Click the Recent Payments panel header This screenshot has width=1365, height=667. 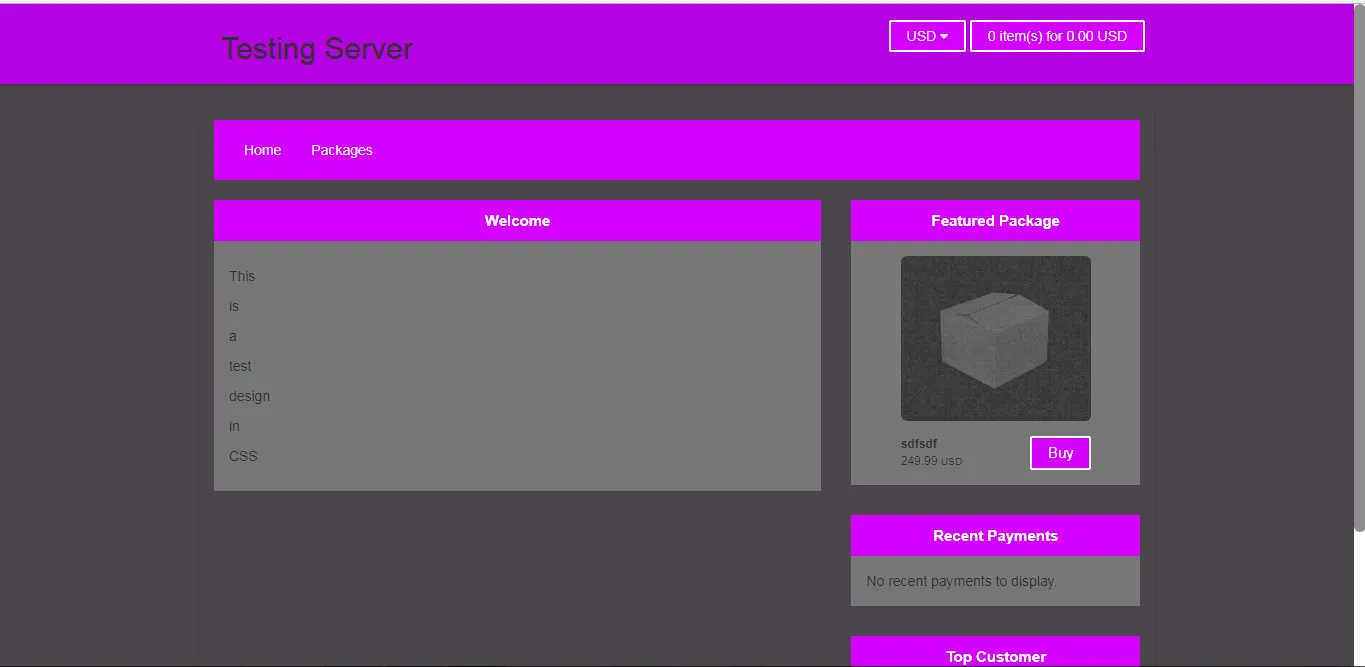(x=994, y=536)
